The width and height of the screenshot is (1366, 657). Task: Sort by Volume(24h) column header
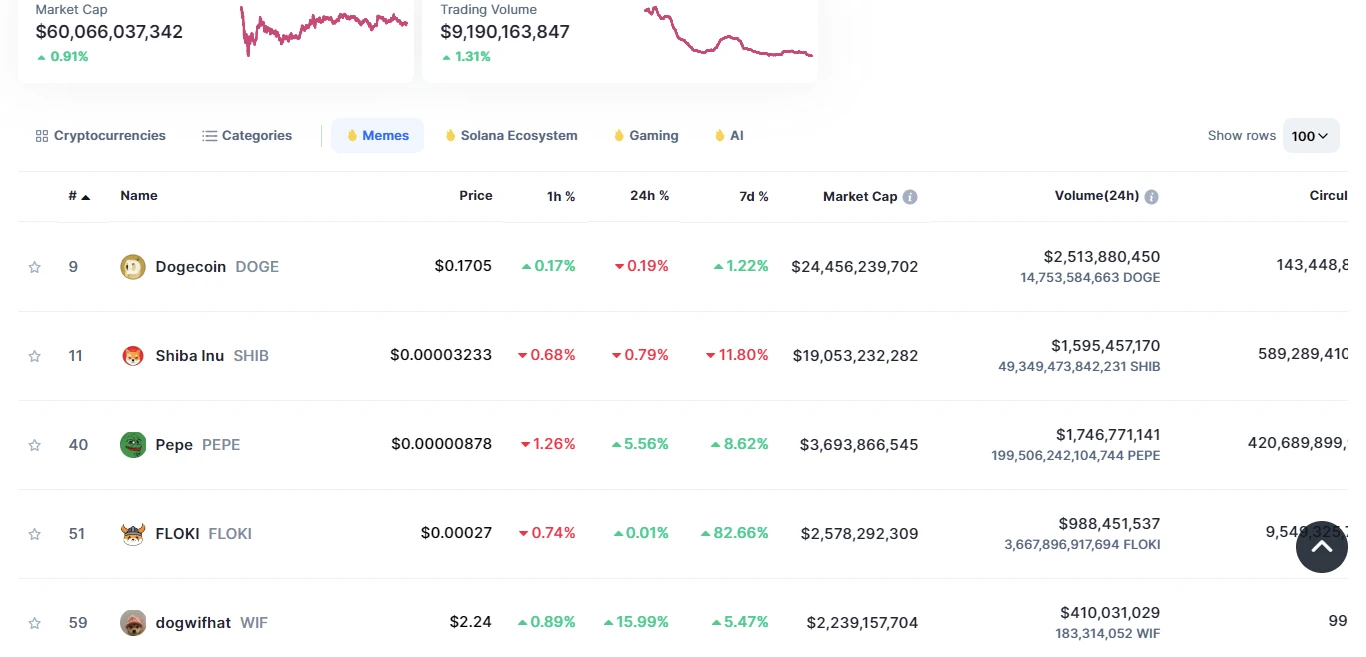tap(1097, 196)
